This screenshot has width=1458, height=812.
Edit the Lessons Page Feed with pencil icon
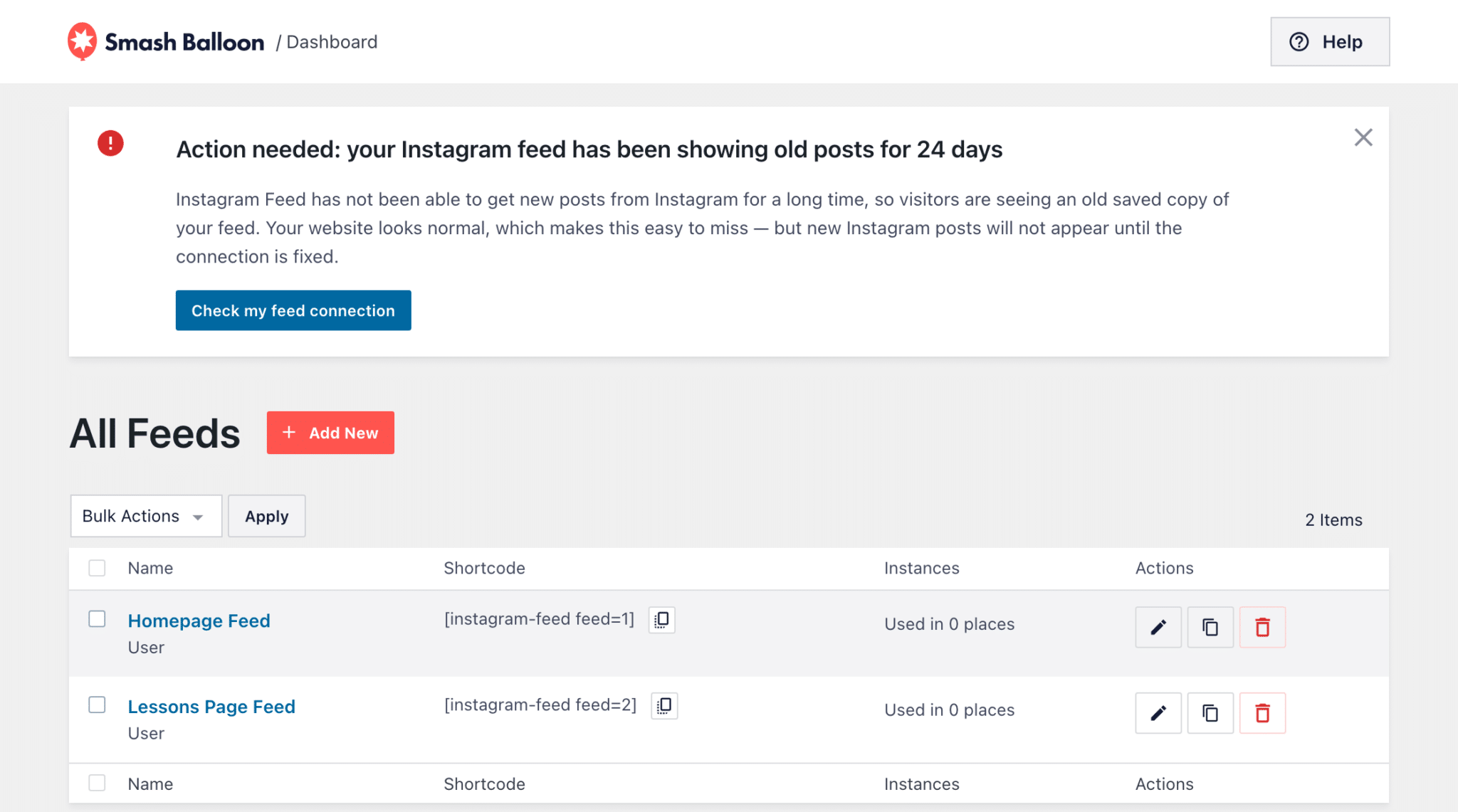coord(1158,712)
